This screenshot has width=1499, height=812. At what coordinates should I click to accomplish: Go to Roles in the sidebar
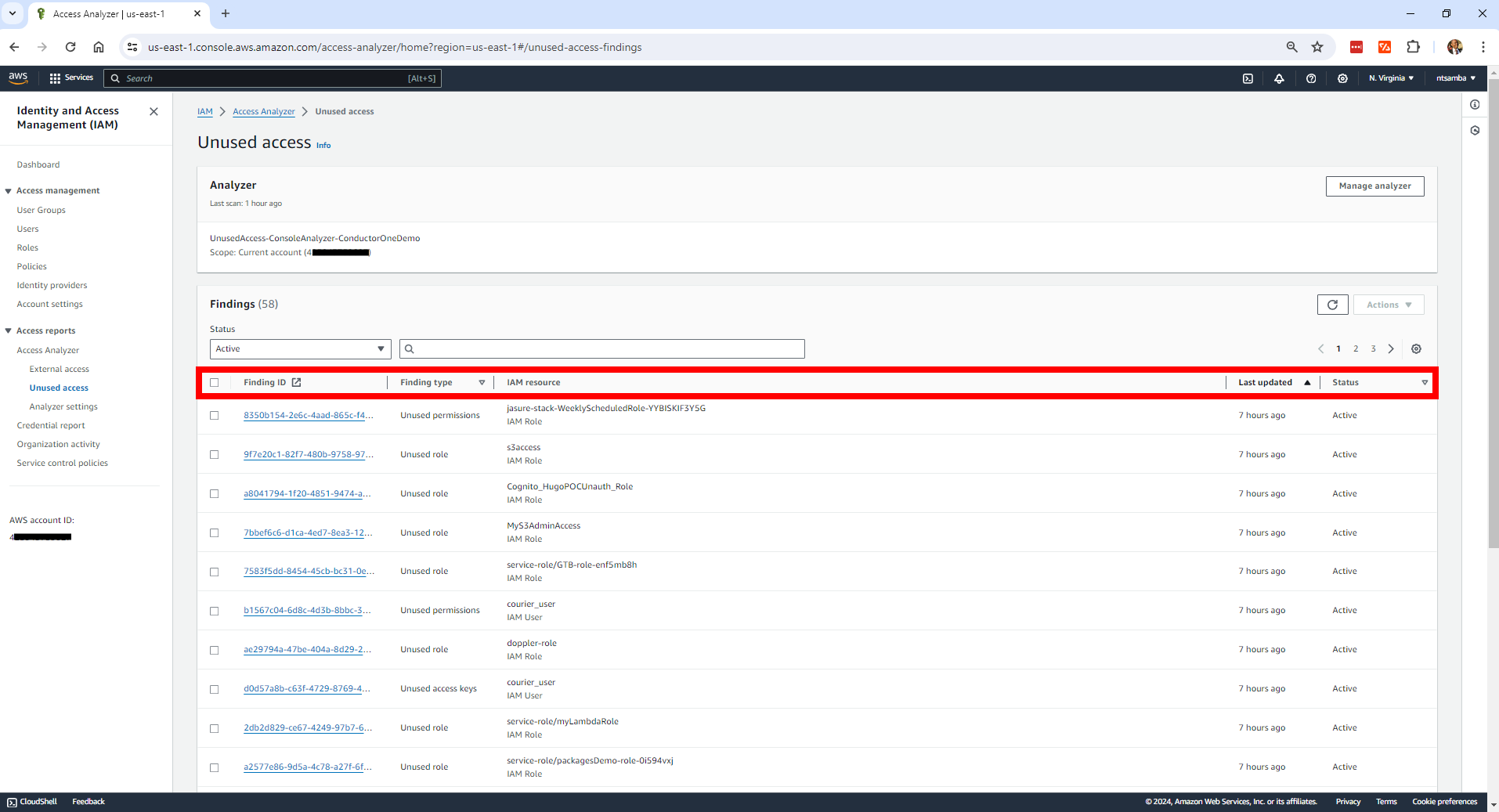coord(27,247)
